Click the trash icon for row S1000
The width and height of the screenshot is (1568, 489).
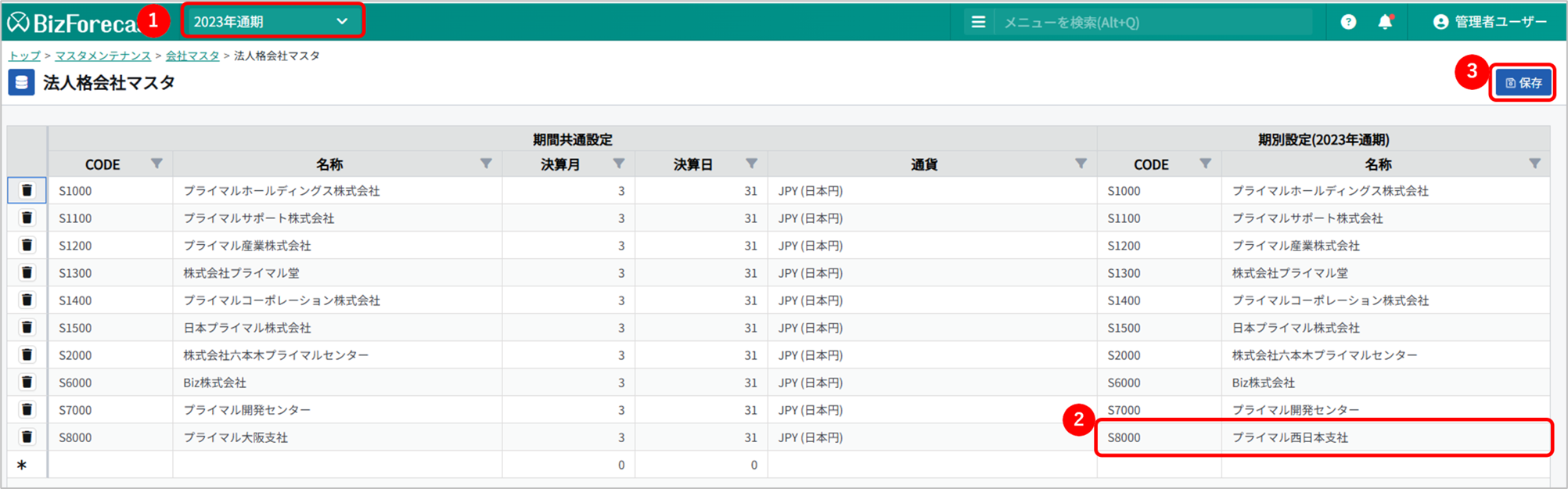tap(27, 190)
